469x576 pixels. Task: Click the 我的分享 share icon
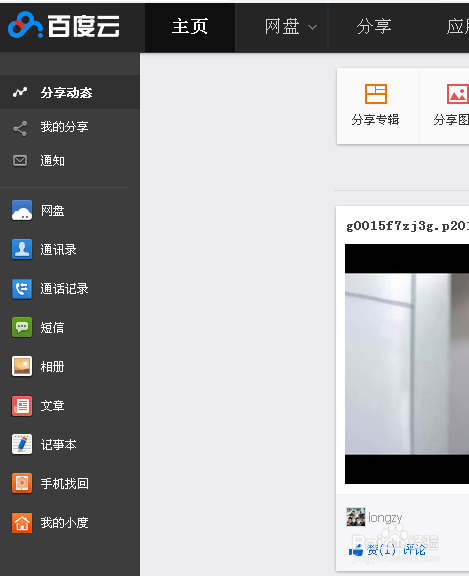click(20, 128)
